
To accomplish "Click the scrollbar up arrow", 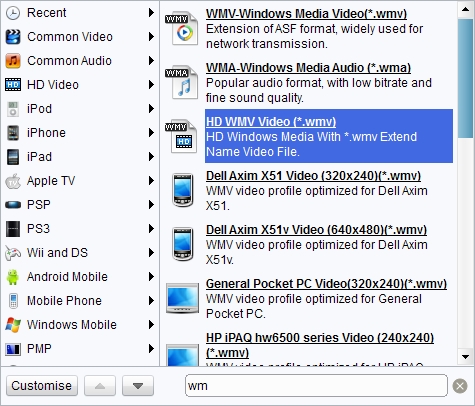I will tap(465, 9).
